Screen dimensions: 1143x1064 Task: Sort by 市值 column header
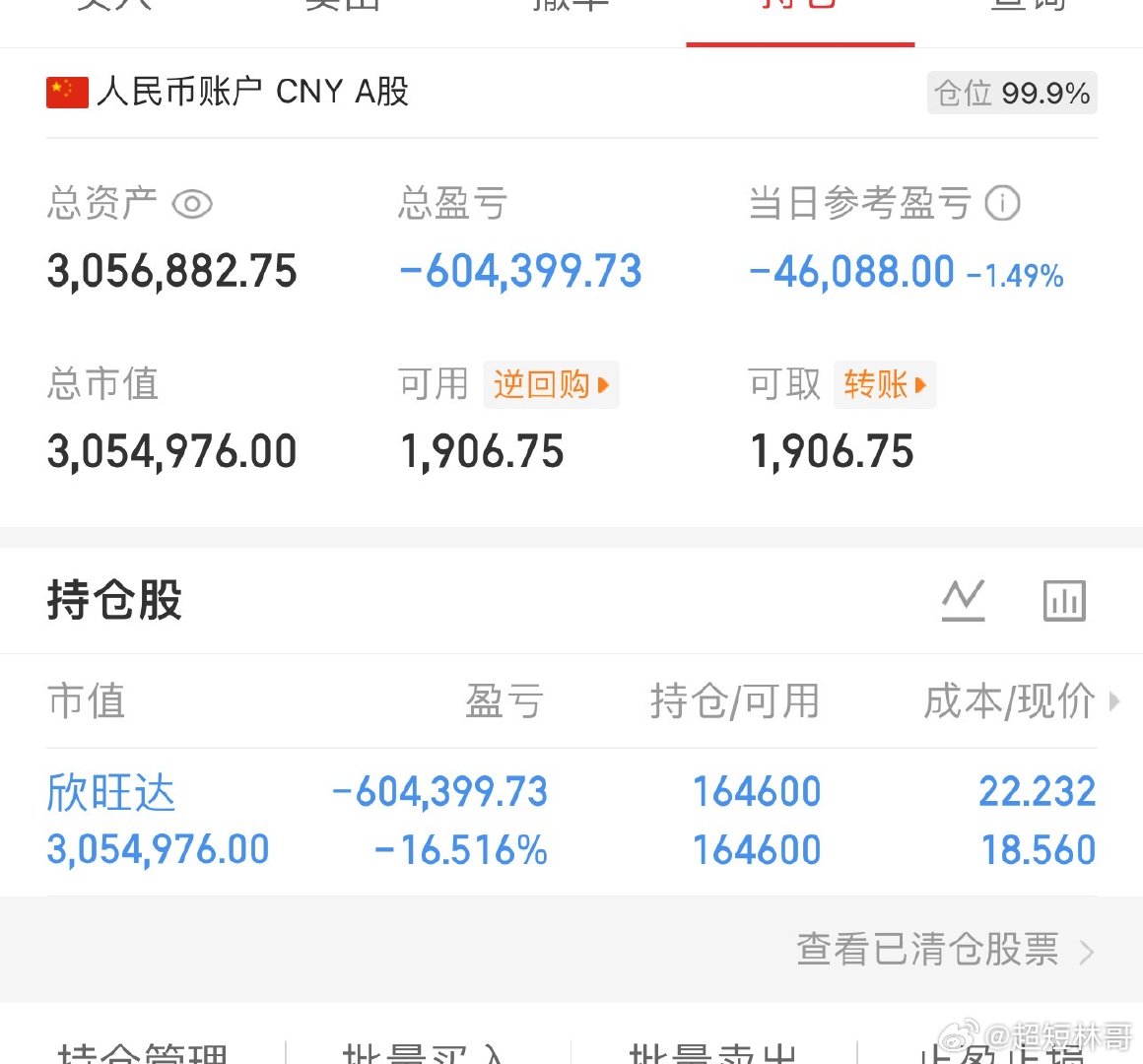tap(86, 701)
